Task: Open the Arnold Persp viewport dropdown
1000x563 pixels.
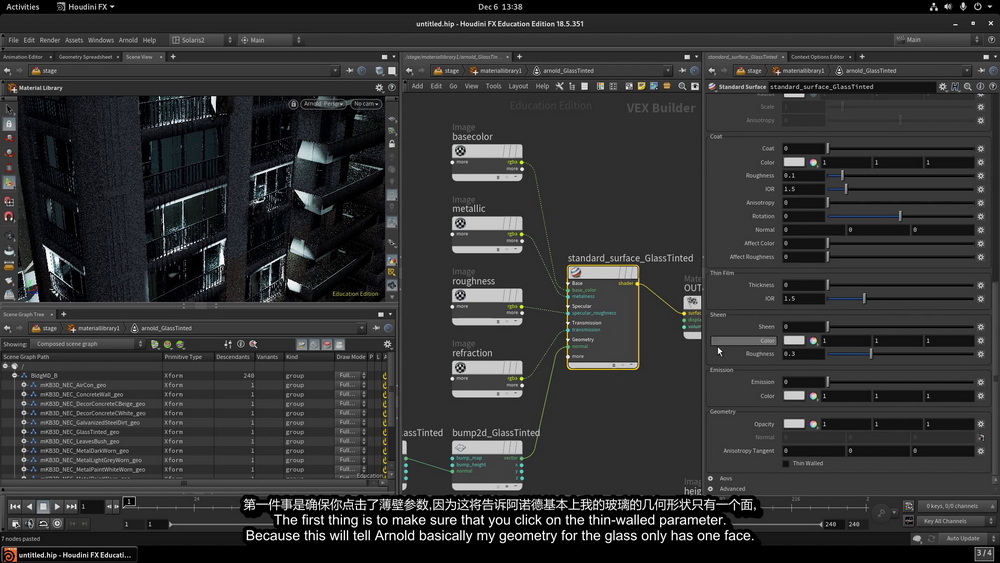Action: (x=323, y=104)
